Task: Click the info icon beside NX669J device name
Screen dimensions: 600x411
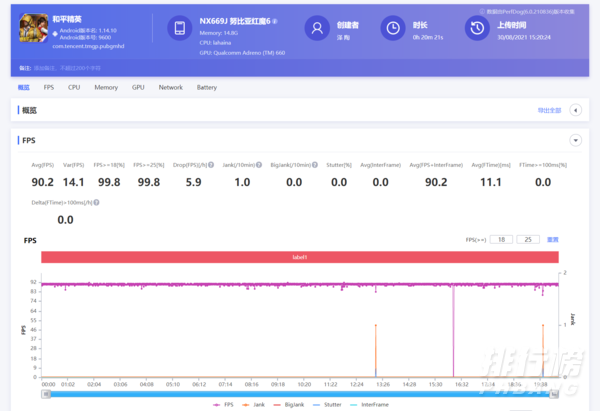Action: 275,21
